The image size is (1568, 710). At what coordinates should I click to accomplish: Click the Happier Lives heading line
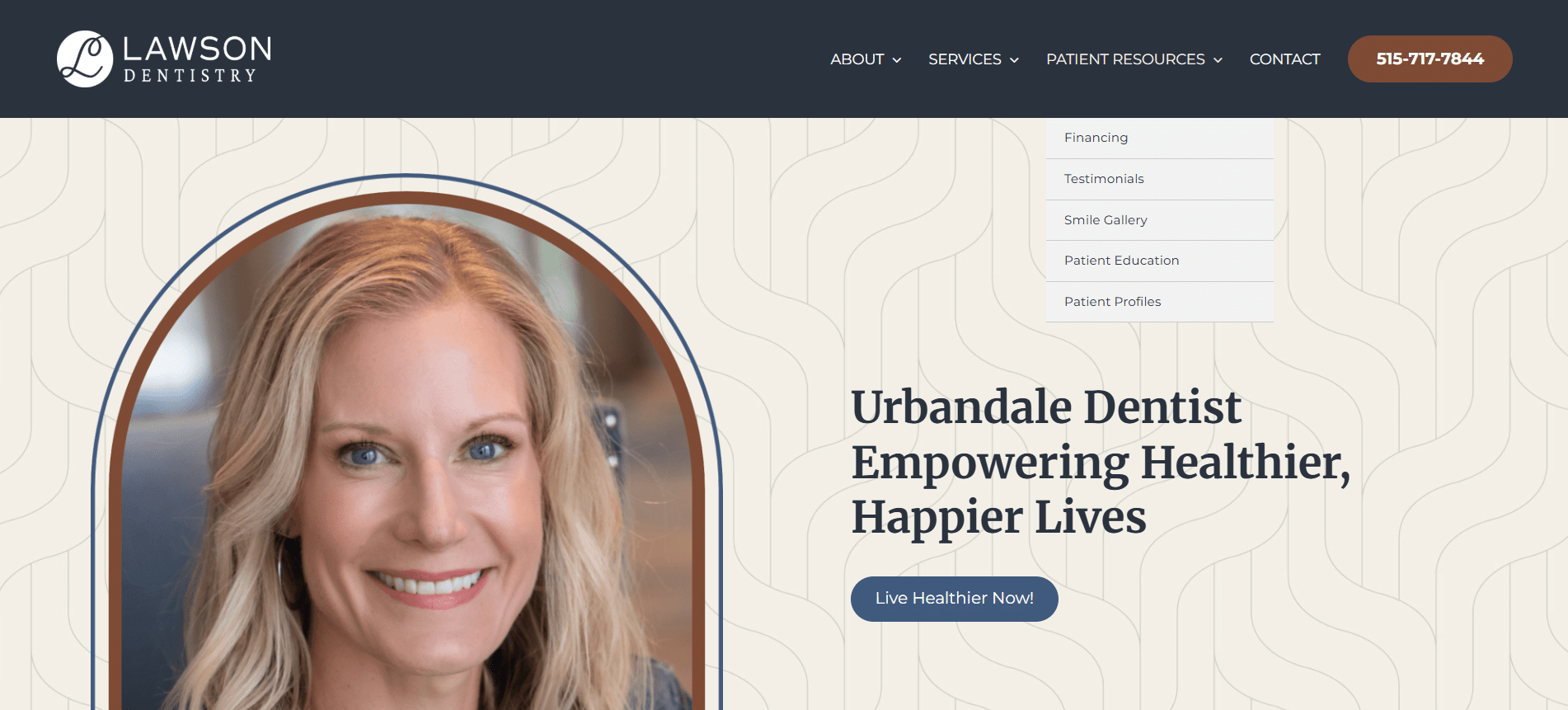tap(998, 518)
